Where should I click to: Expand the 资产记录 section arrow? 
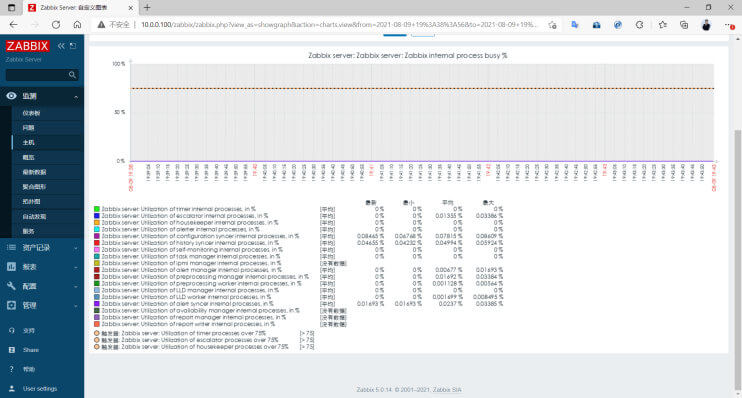click(x=76, y=248)
